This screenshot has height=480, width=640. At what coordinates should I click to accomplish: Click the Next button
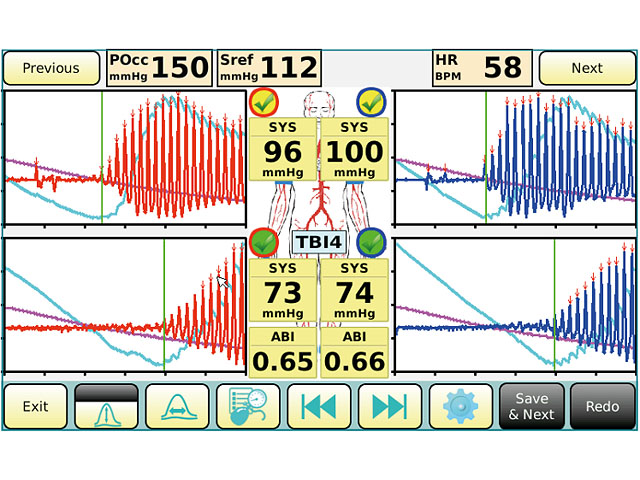tap(587, 68)
